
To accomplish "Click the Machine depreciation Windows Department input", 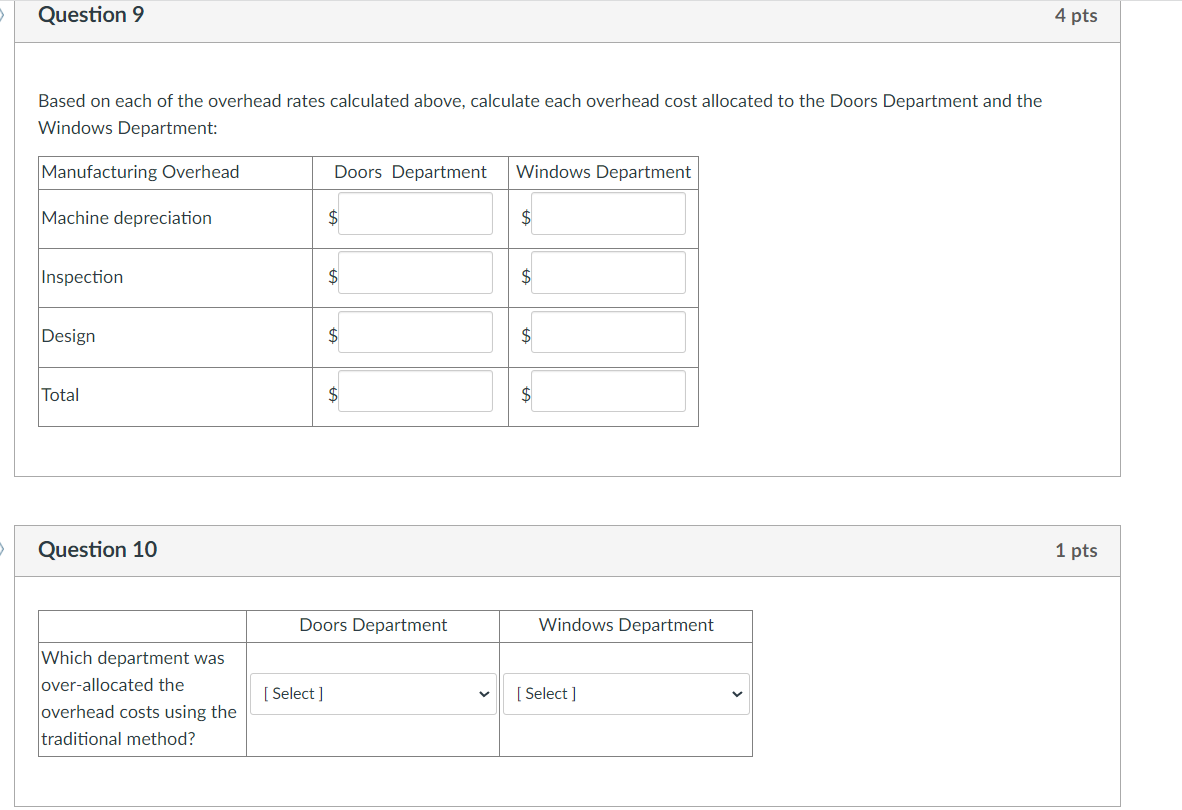I will click(x=608, y=213).
